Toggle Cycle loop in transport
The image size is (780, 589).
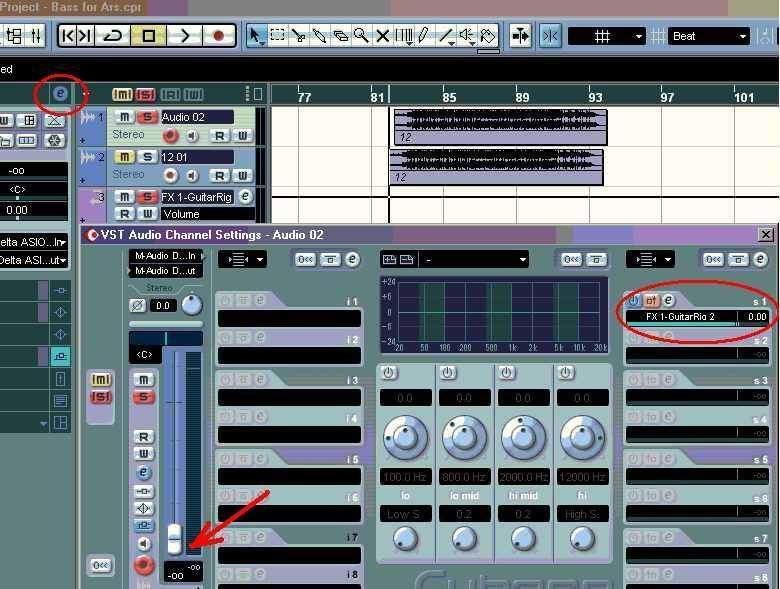coord(113,36)
